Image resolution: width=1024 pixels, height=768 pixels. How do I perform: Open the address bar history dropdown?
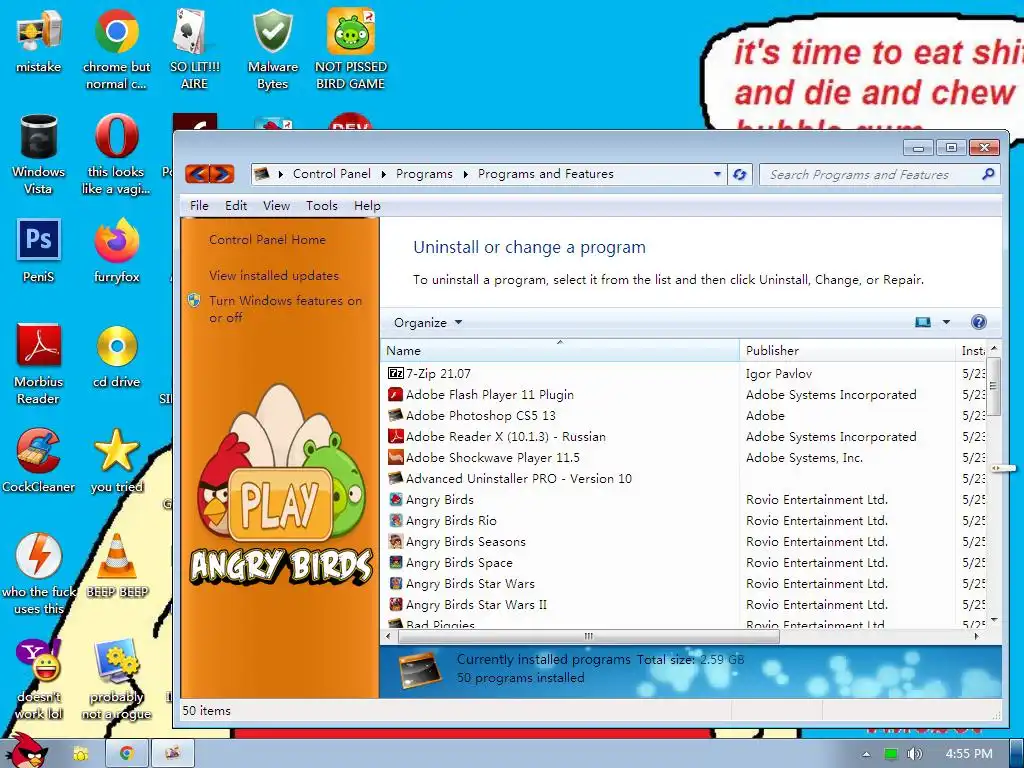pos(717,174)
